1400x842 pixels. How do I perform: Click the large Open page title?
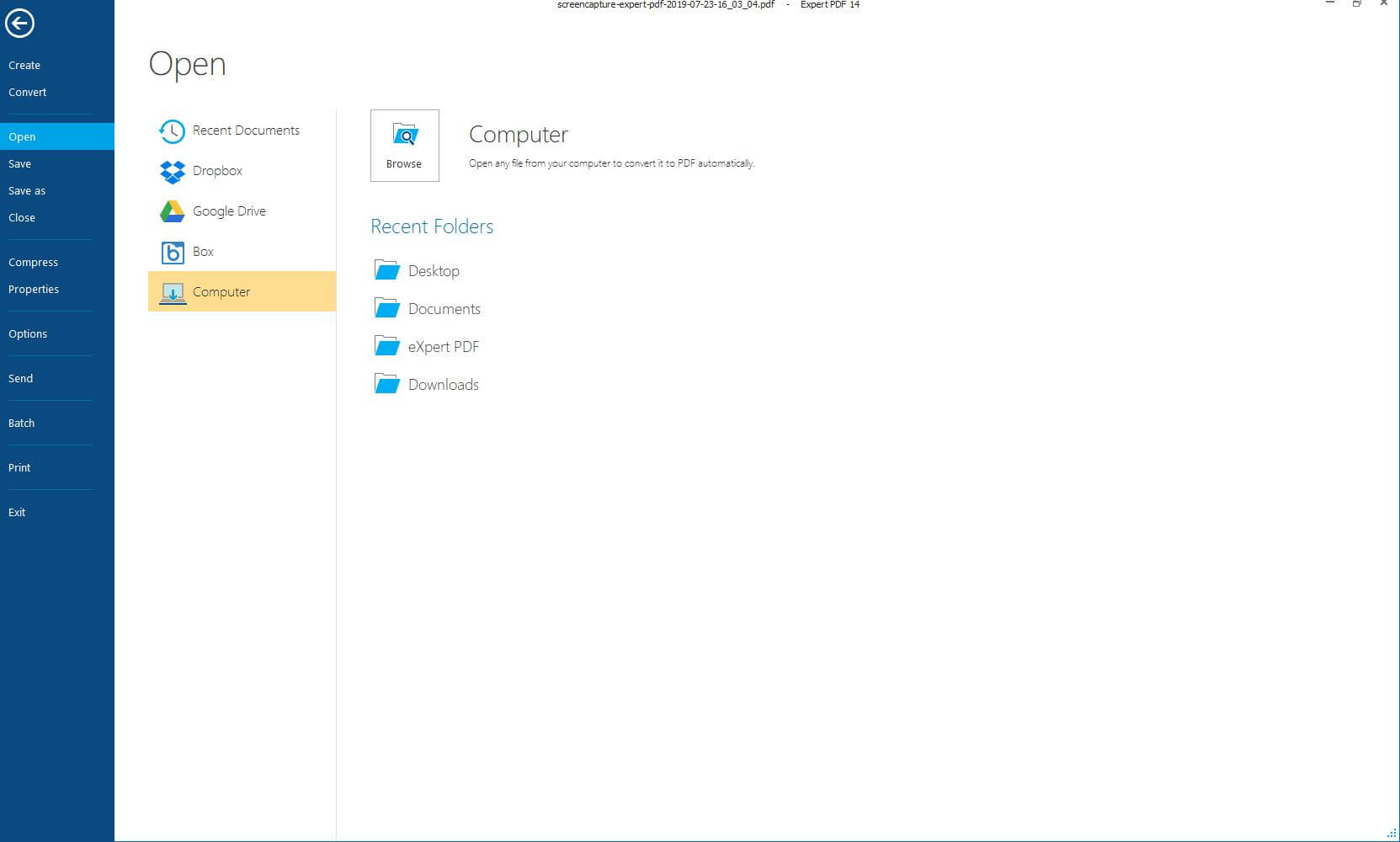[188, 64]
